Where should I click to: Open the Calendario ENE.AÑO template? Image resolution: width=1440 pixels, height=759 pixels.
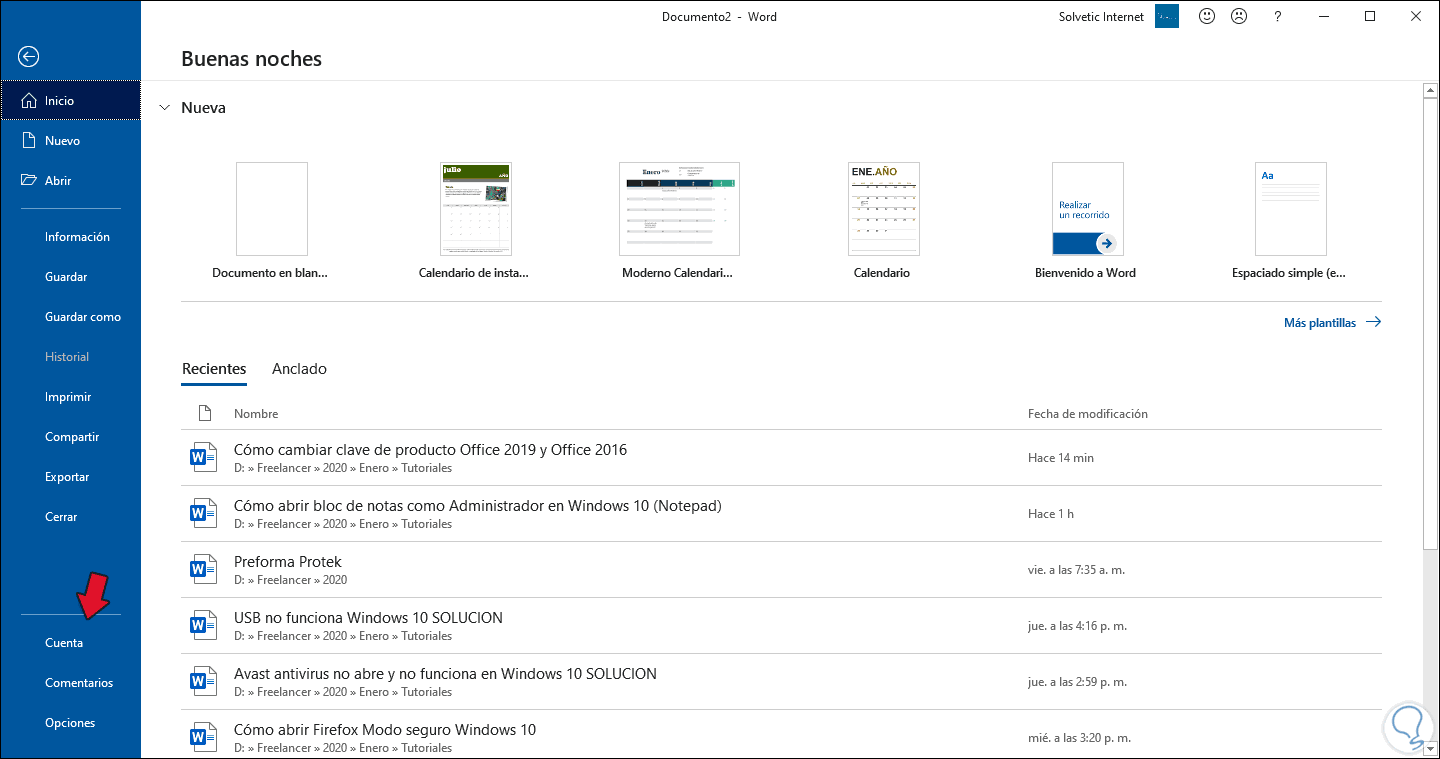882,210
